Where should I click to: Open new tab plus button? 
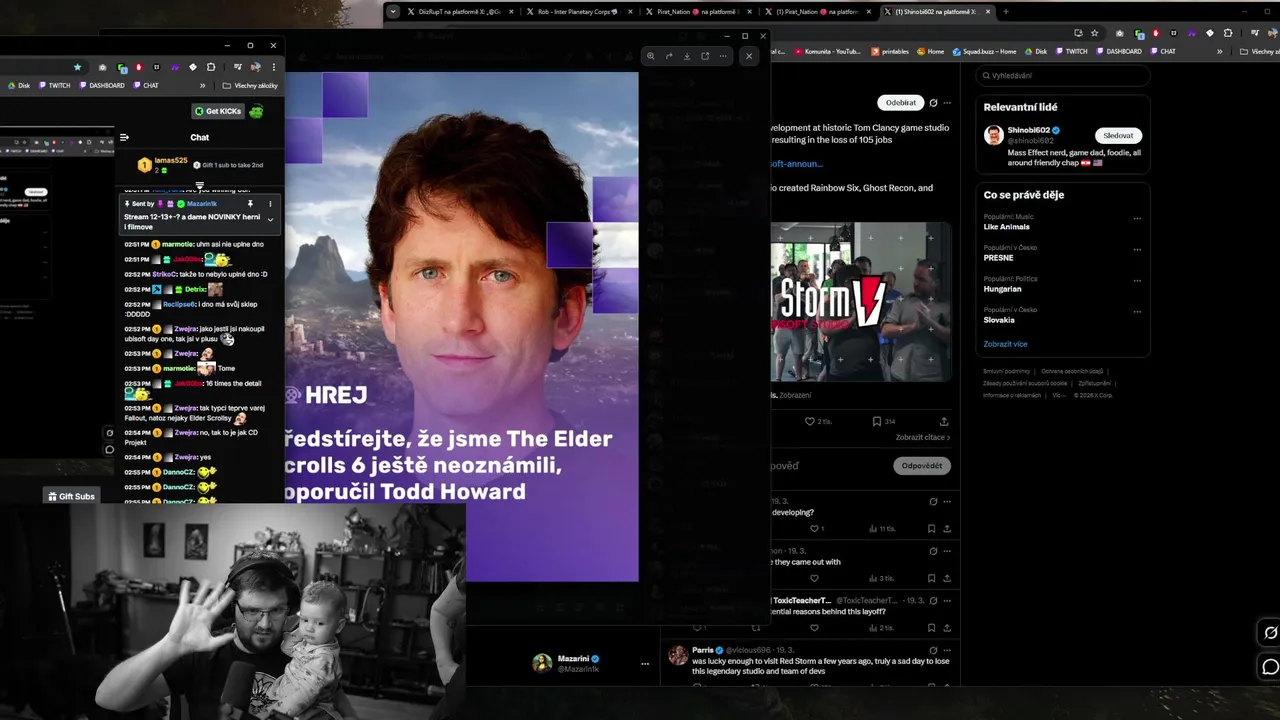(x=1005, y=11)
